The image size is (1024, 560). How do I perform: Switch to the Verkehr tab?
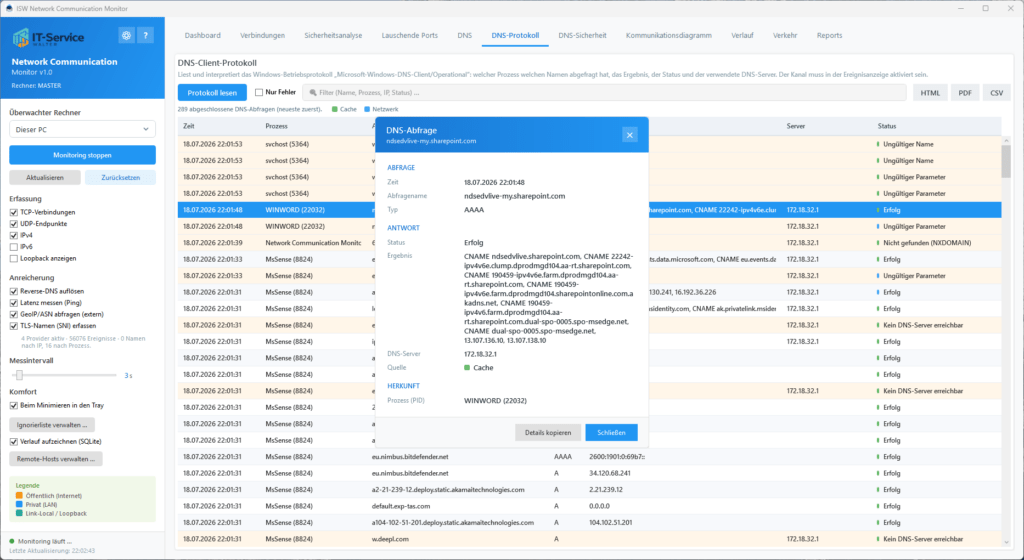click(785, 35)
